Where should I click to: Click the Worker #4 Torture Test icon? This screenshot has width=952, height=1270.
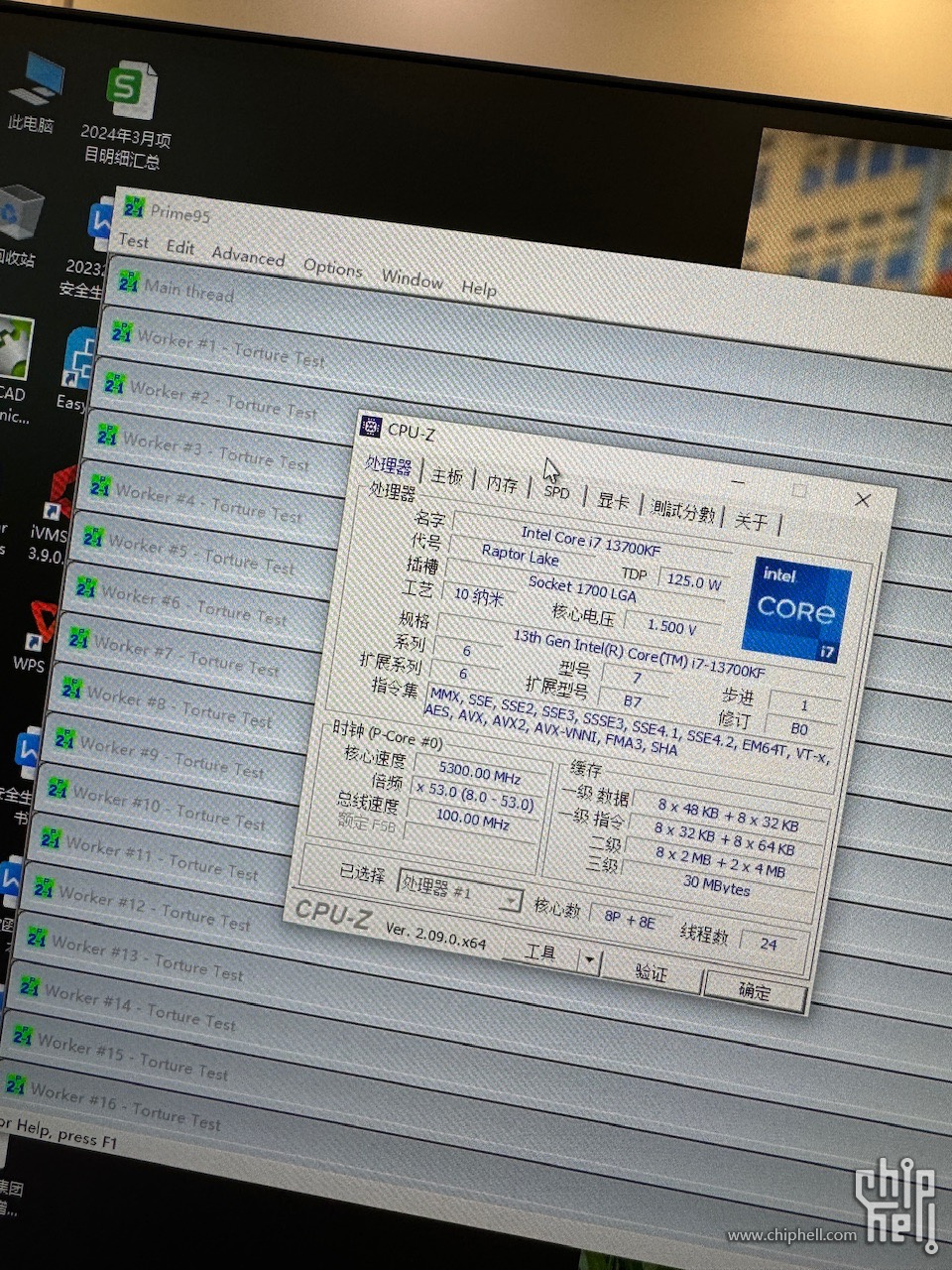pyautogui.click(x=100, y=486)
